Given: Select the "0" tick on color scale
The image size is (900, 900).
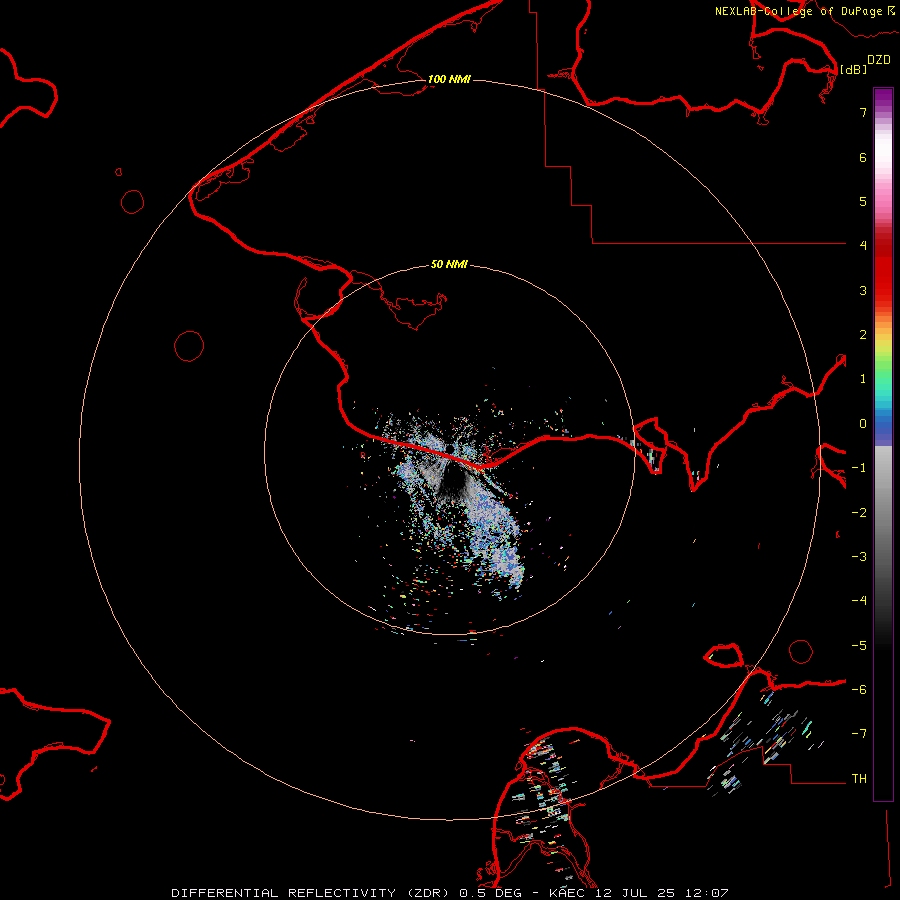Looking at the screenshot, I should (x=863, y=424).
